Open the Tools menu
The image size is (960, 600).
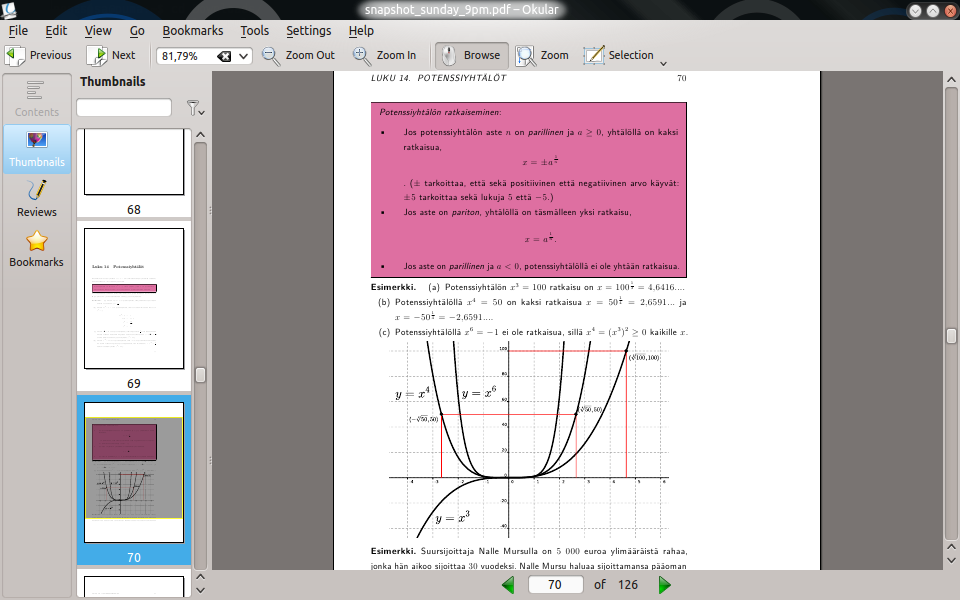(x=255, y=31)
